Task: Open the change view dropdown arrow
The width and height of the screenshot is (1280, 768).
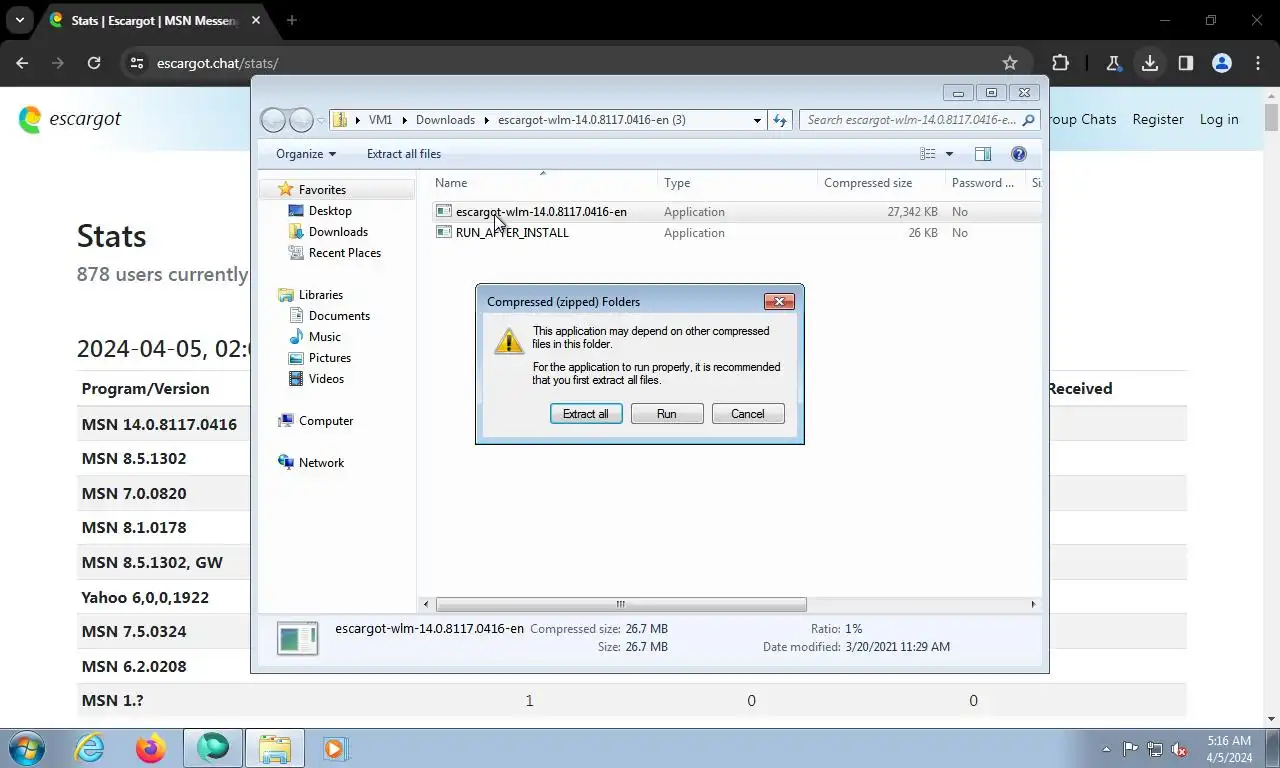Action: click(949, 154)
